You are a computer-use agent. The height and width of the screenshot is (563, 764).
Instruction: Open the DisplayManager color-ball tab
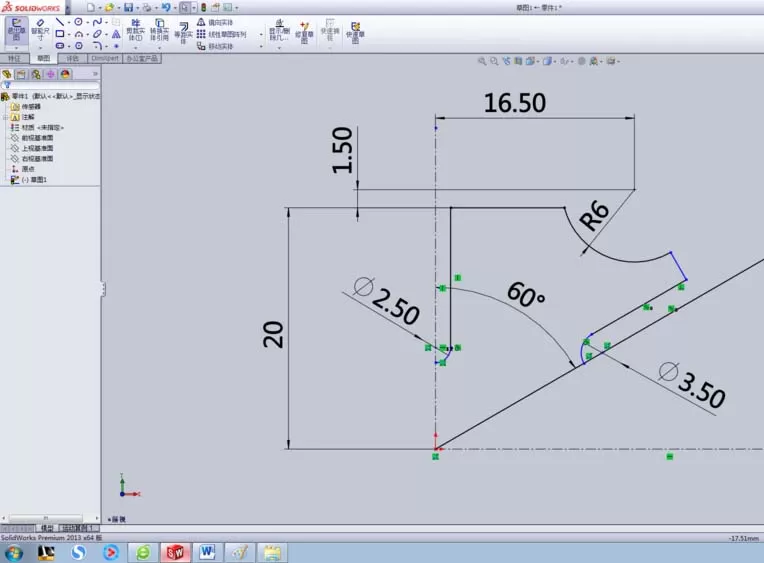coord(65,74)
